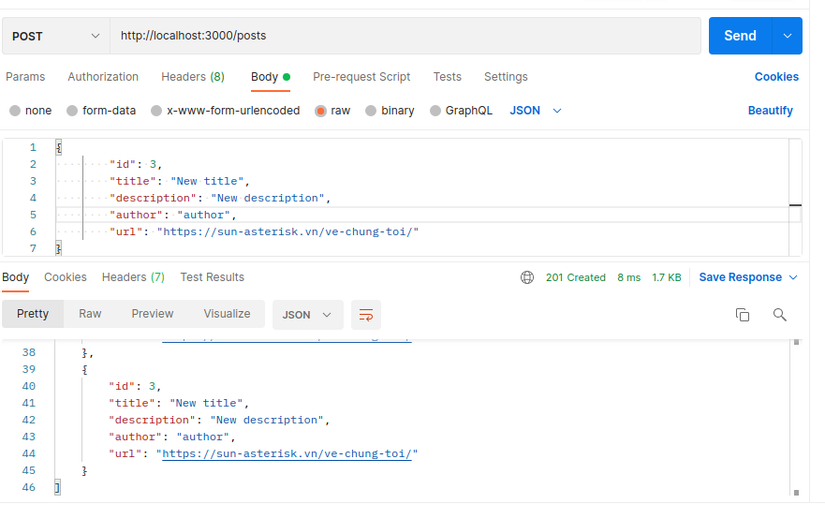Click the Beautify link

click(x=770, y=111)
